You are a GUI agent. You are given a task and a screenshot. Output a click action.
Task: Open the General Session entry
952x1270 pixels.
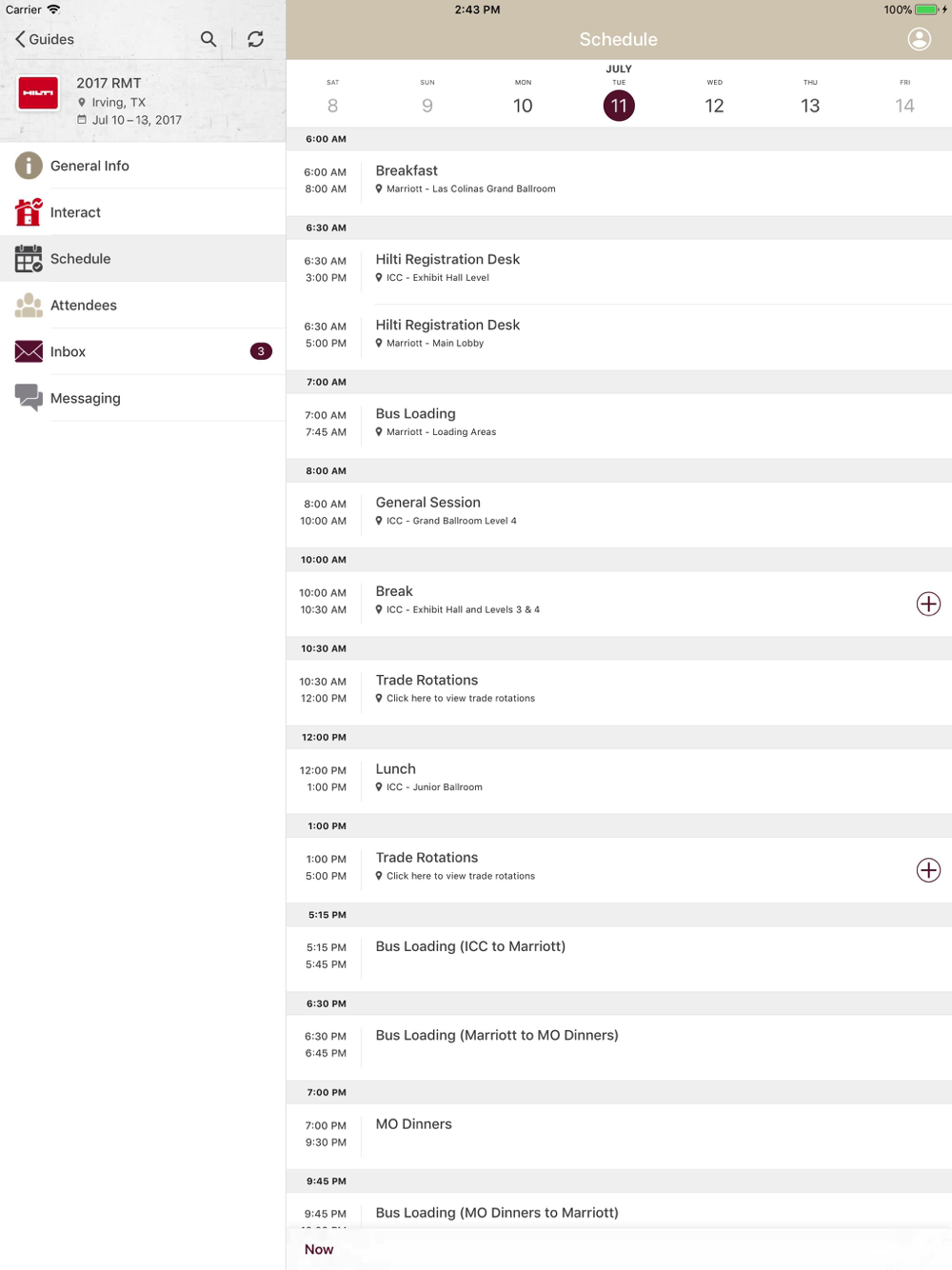[619, 511]
